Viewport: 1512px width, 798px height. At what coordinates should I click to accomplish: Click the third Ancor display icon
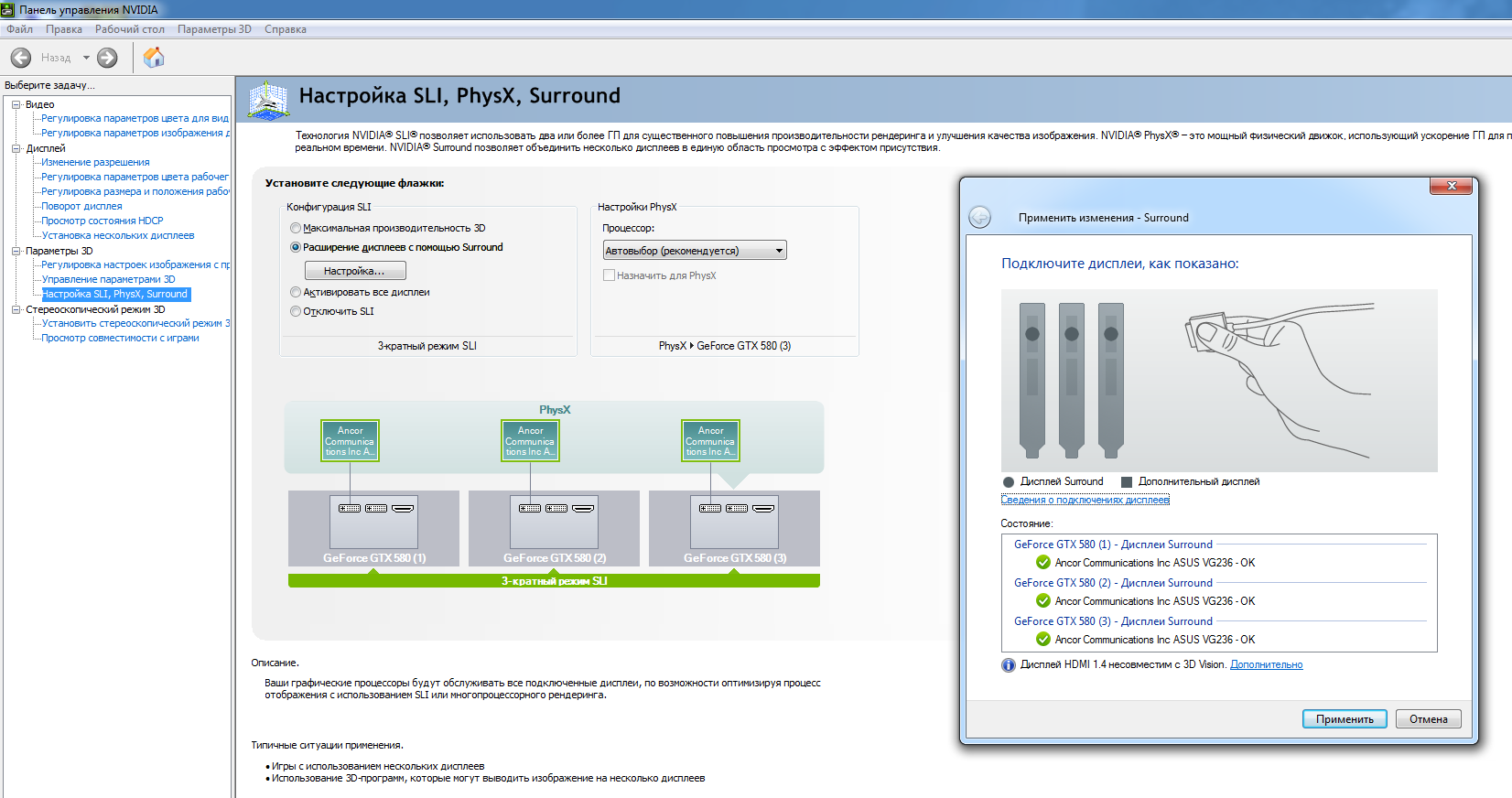710,441
